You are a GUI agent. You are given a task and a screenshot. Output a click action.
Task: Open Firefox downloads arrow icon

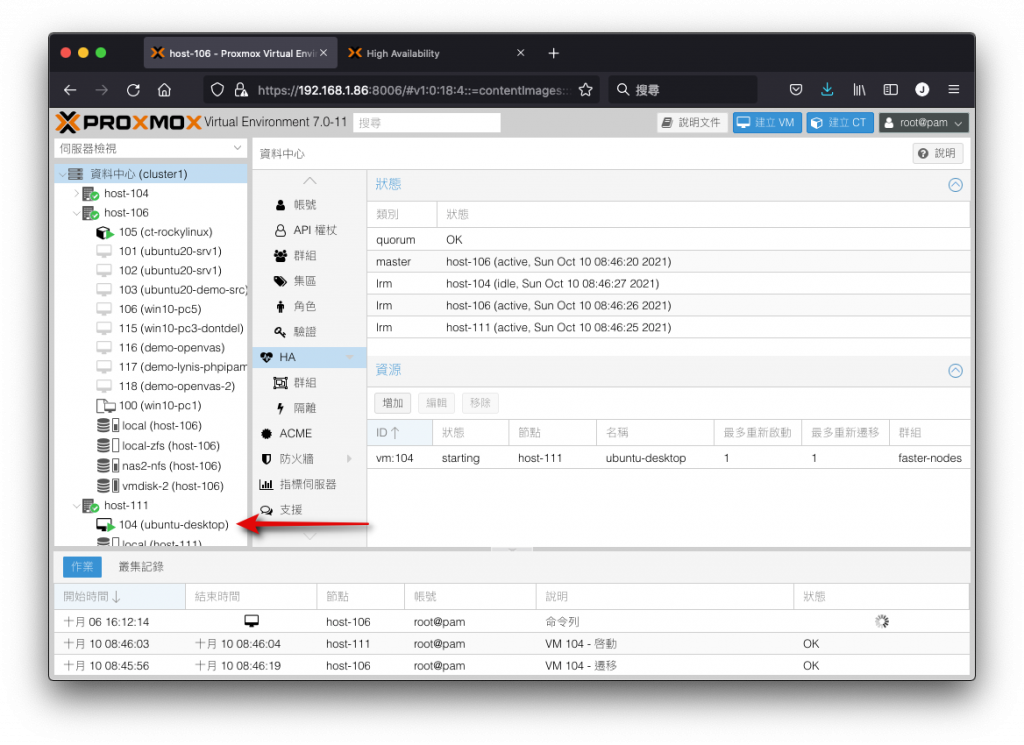coord(827,89)
